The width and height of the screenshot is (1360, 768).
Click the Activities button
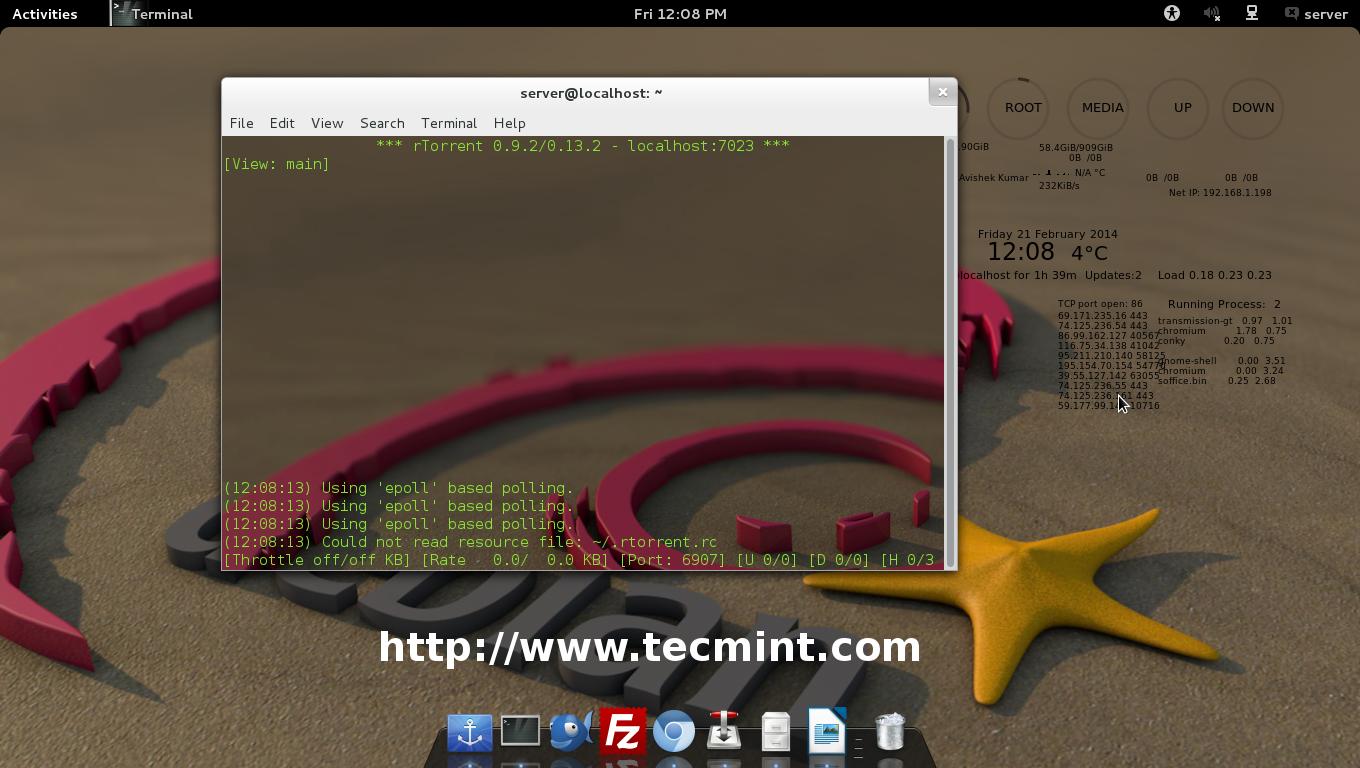44,13
